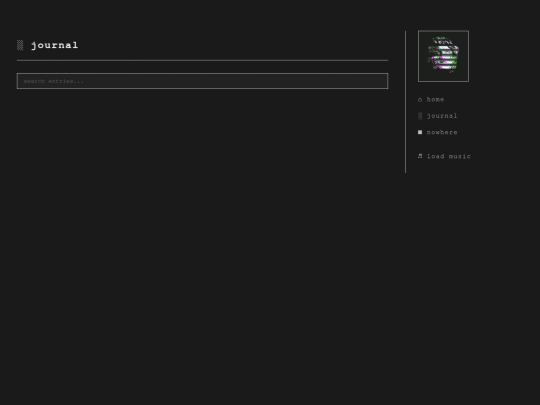Select the load music text button
This screenshot has width=540, height=405.
tap(448, 156)
